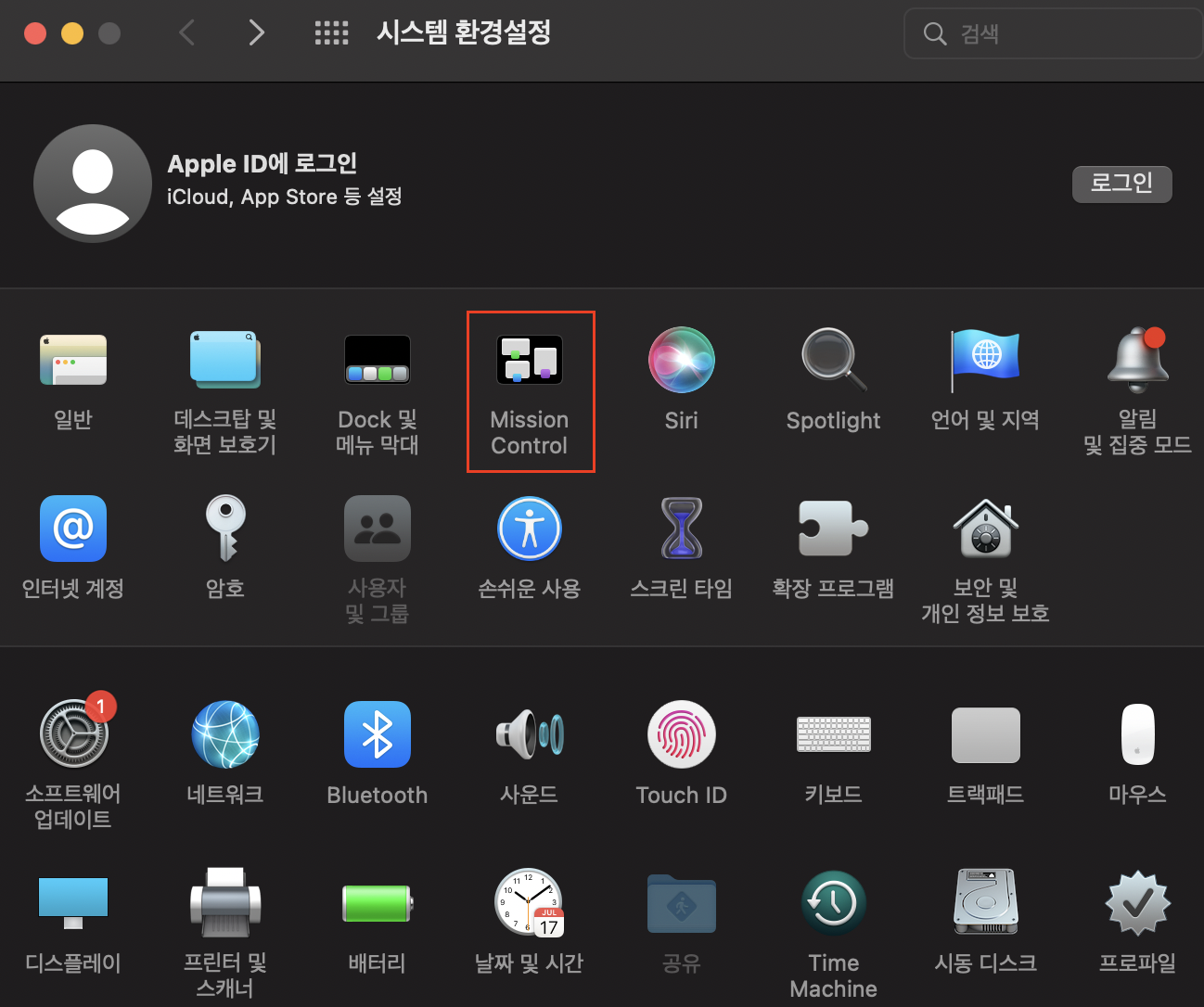Viewport: 1204px width, 1007px height.
Task: Open the Spotlight preferences pane
Action: point(834,360)
